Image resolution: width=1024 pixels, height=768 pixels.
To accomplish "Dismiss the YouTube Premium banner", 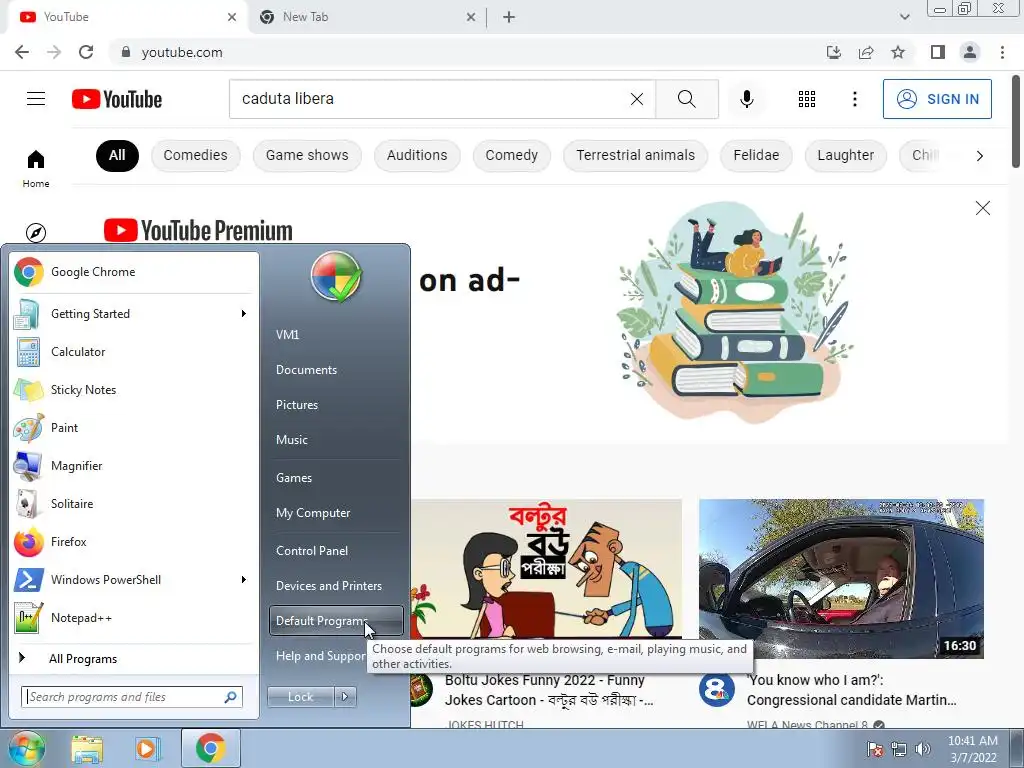I will [982, 208].
